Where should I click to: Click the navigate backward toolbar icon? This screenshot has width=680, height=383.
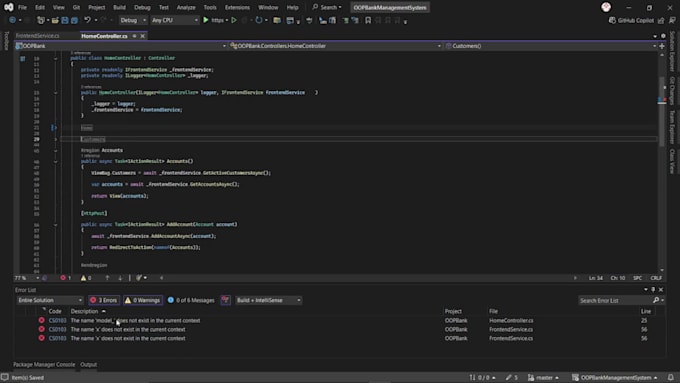coord(13,20)
